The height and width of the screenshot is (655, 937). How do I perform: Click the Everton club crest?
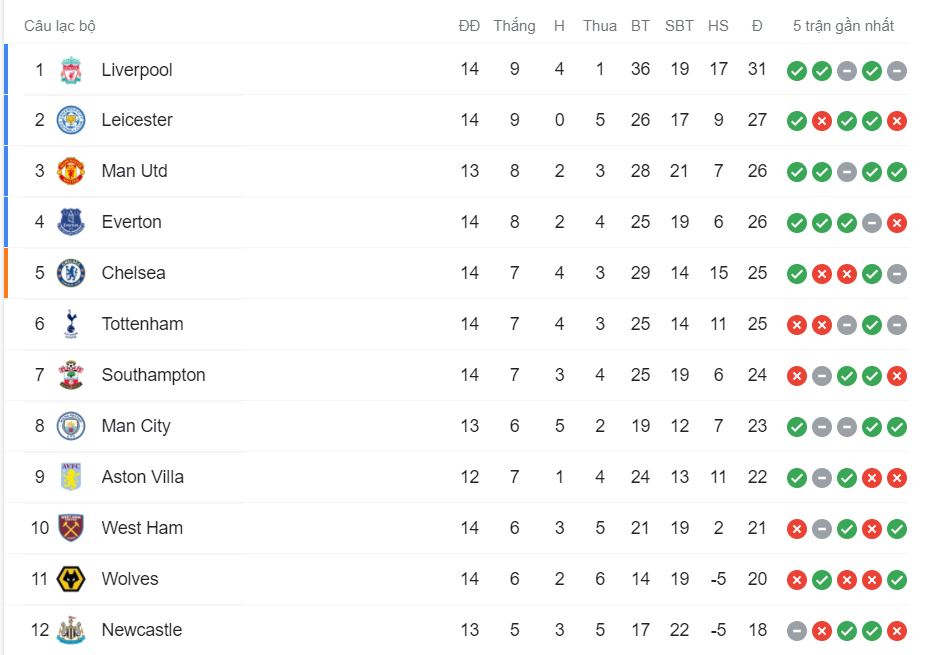(71, 222)
